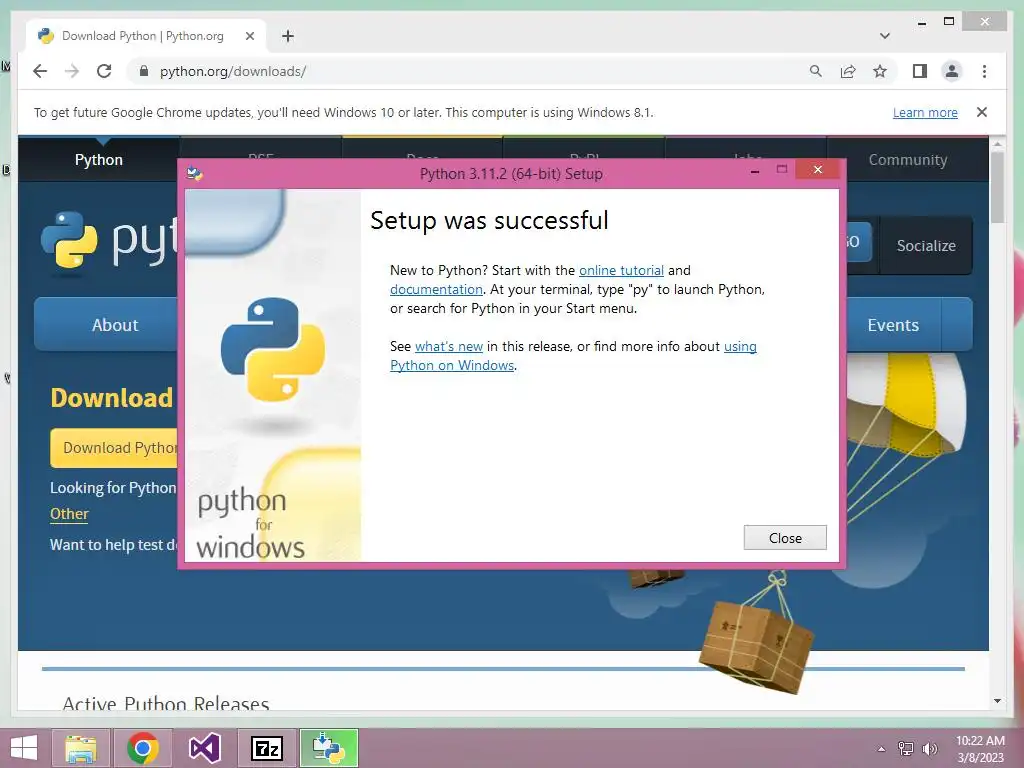Reload the python.org page
1024x768 pixels.
(104, 71)
